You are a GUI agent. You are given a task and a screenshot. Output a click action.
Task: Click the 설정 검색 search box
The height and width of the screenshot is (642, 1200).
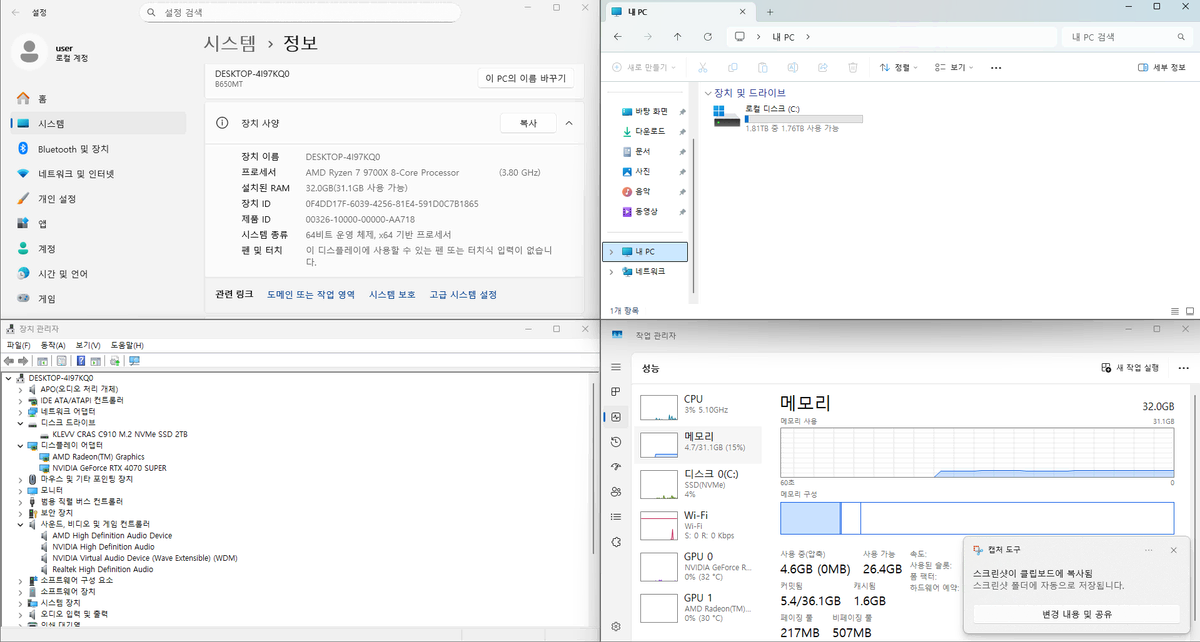[x=300, y=12]
